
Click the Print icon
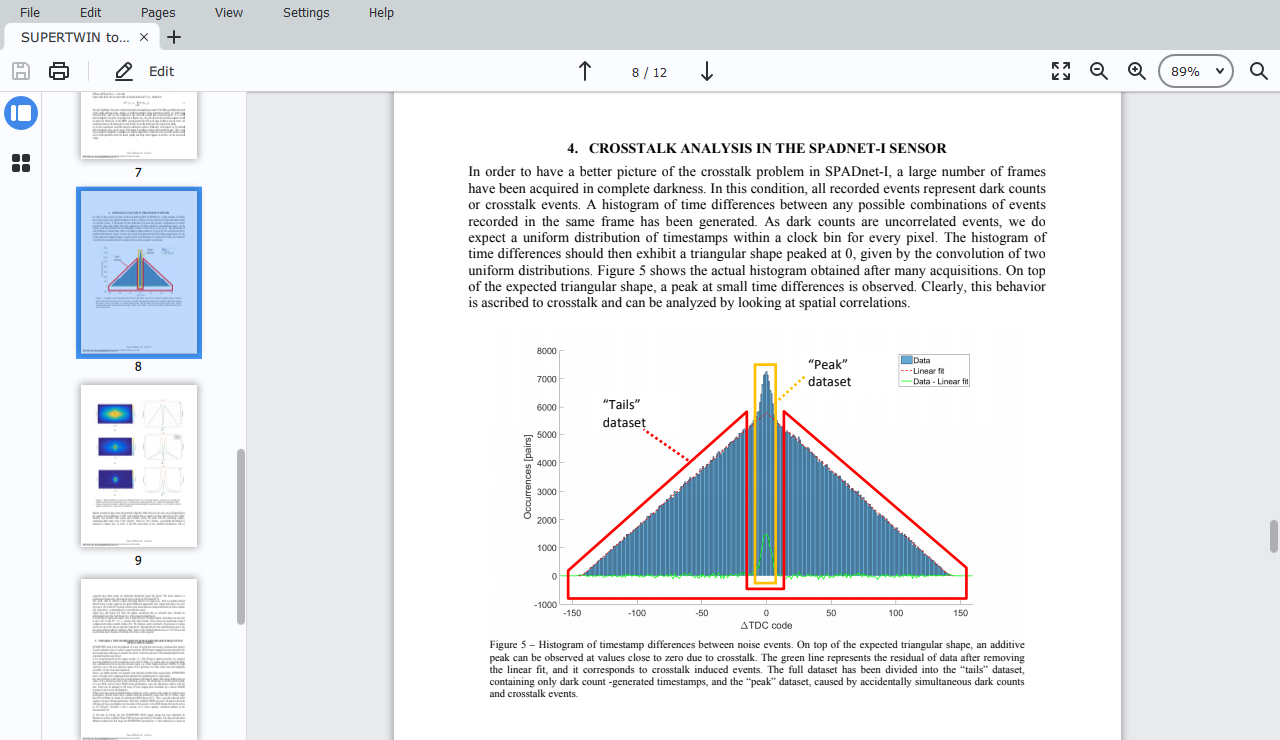tap(59, 71)
